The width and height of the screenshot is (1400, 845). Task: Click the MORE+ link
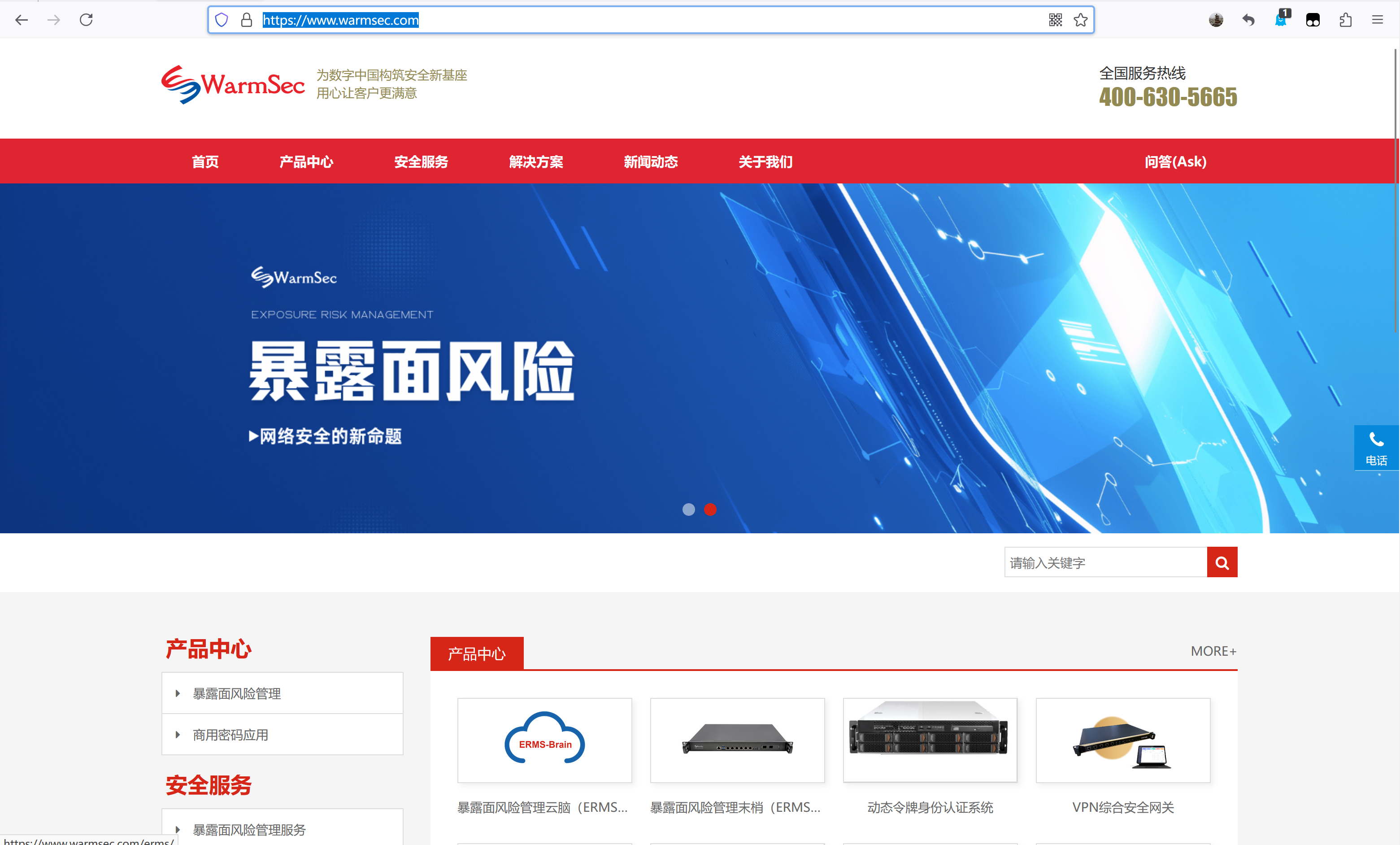tap(1213, 651)
